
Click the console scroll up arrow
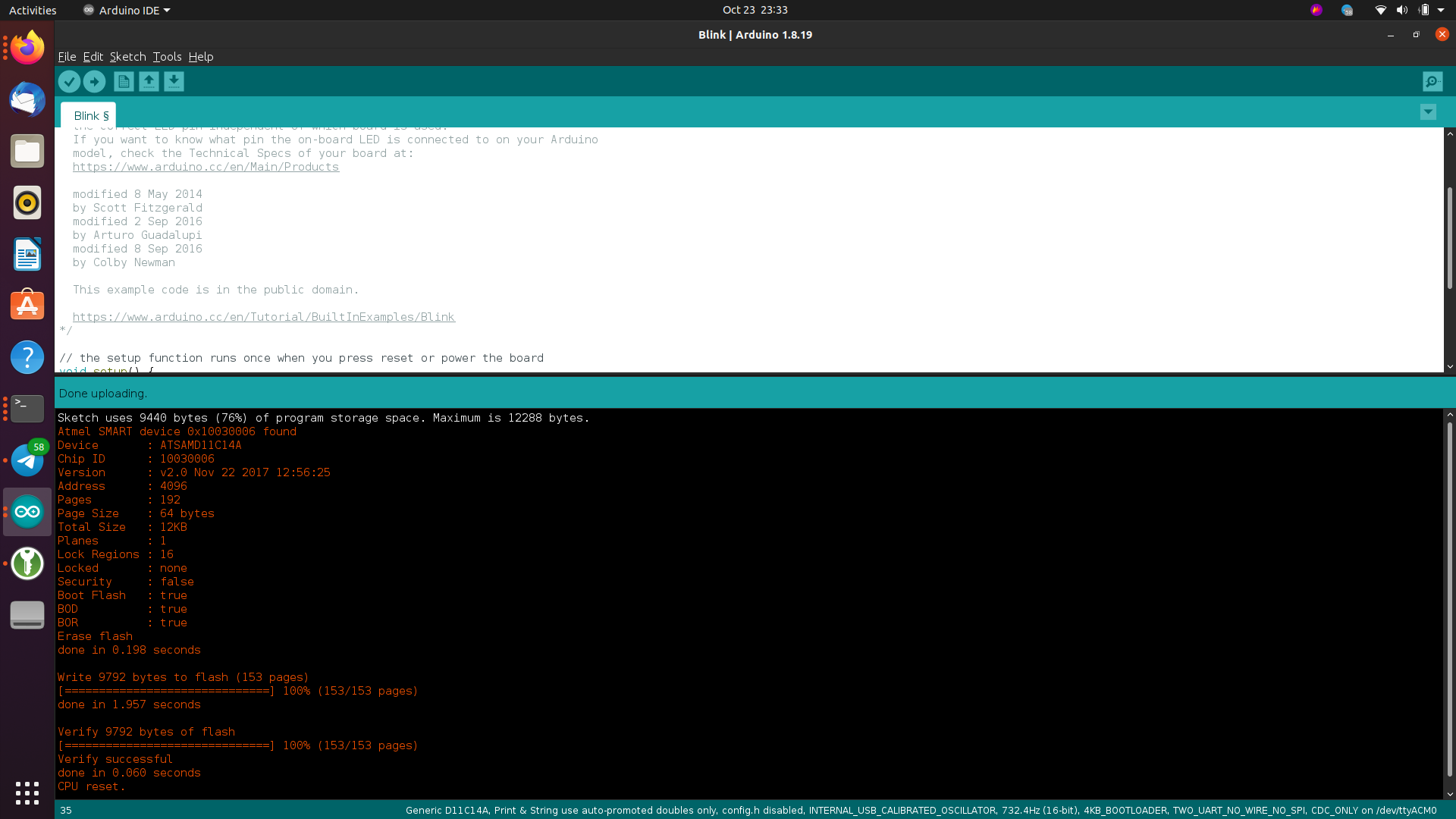[1449, 415]
